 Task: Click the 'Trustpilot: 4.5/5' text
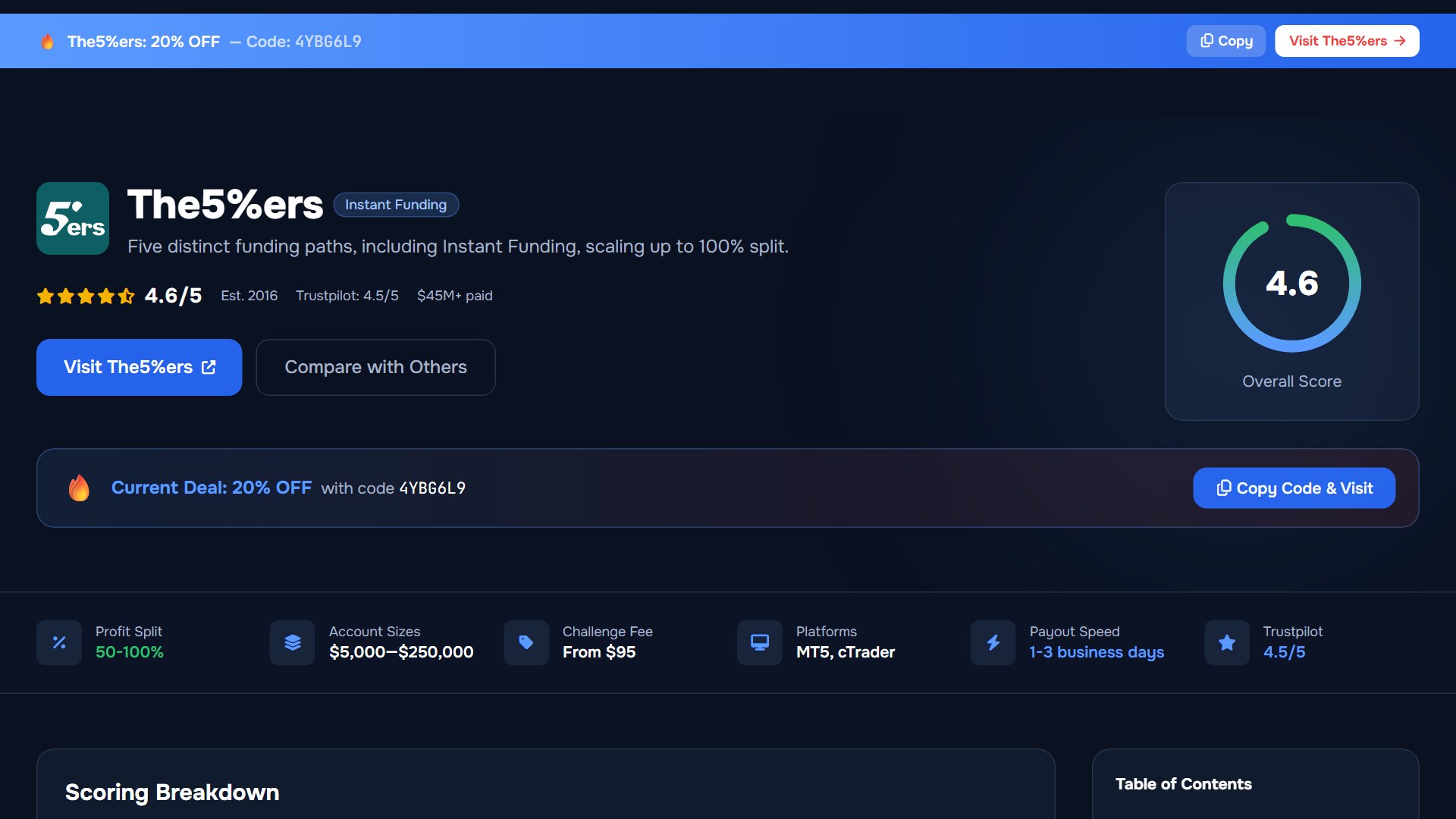pos(347,296)
